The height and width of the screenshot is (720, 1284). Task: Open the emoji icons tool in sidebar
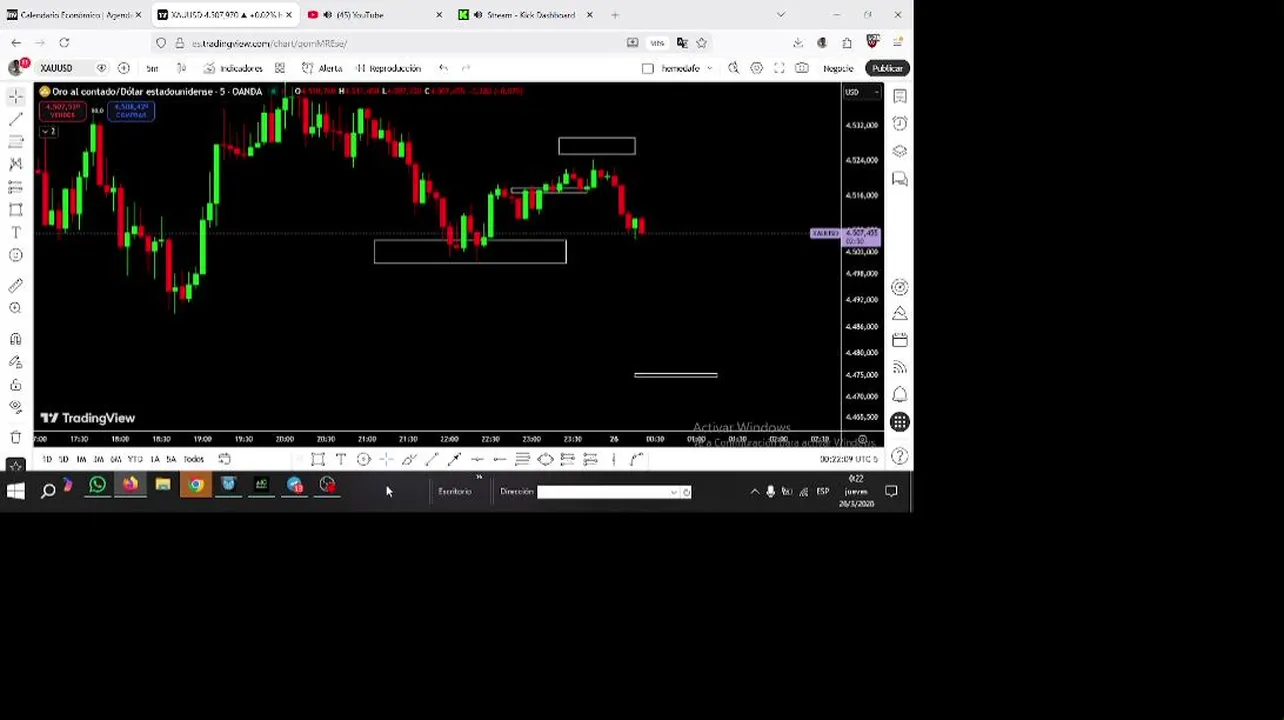coord(16,255)
